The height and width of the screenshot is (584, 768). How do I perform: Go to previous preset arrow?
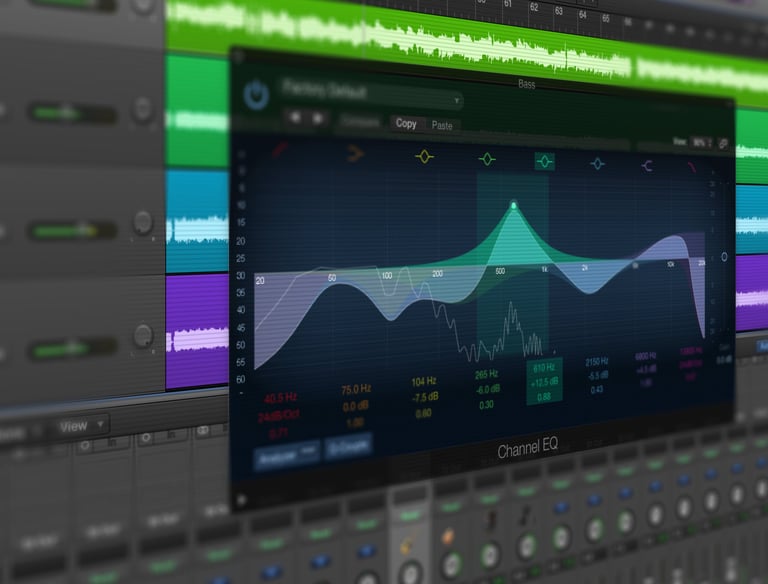pos(295,118)
